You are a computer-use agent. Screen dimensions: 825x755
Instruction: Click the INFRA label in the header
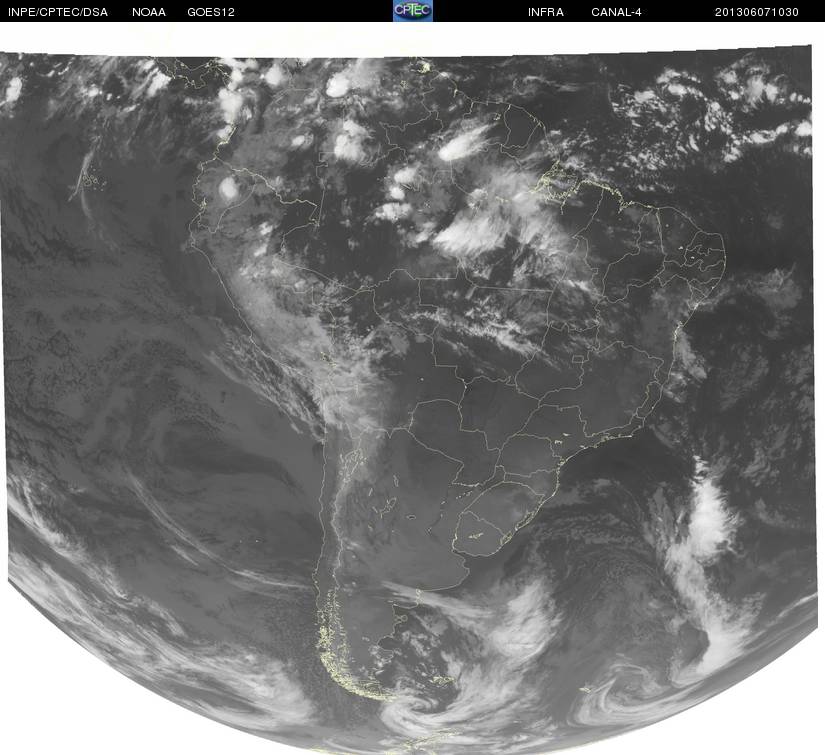(x=546, y=12)
